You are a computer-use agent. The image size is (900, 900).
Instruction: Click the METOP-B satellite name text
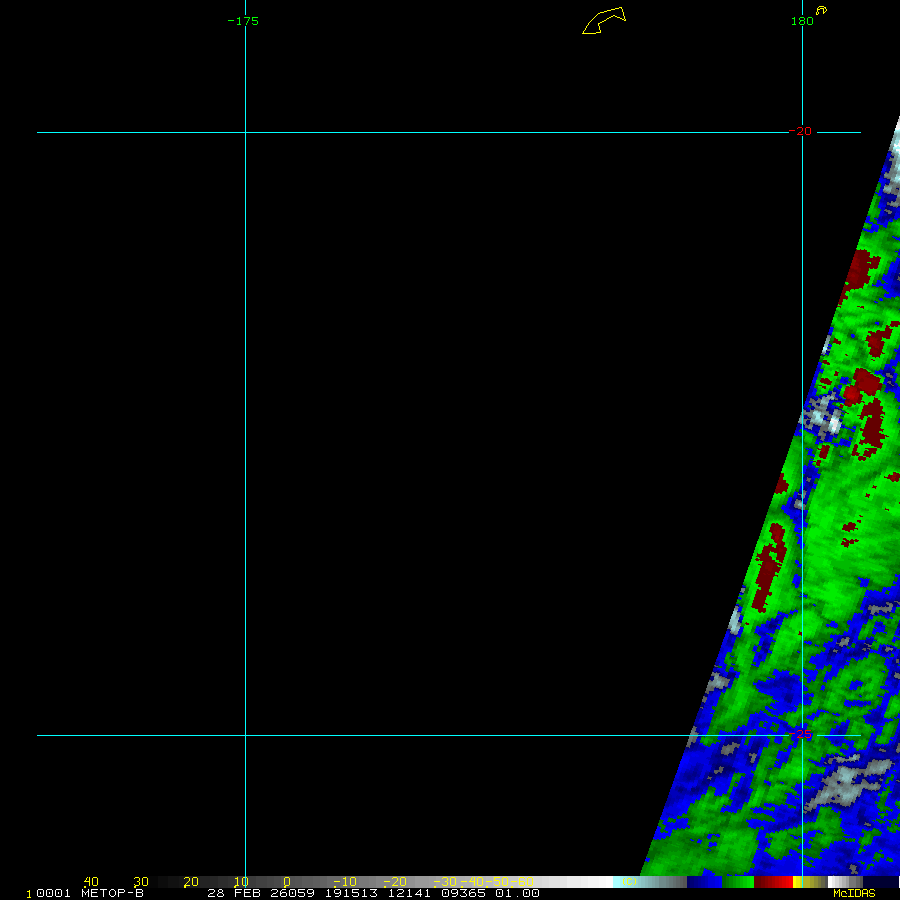pyautogui.click(x=112, y=893)
